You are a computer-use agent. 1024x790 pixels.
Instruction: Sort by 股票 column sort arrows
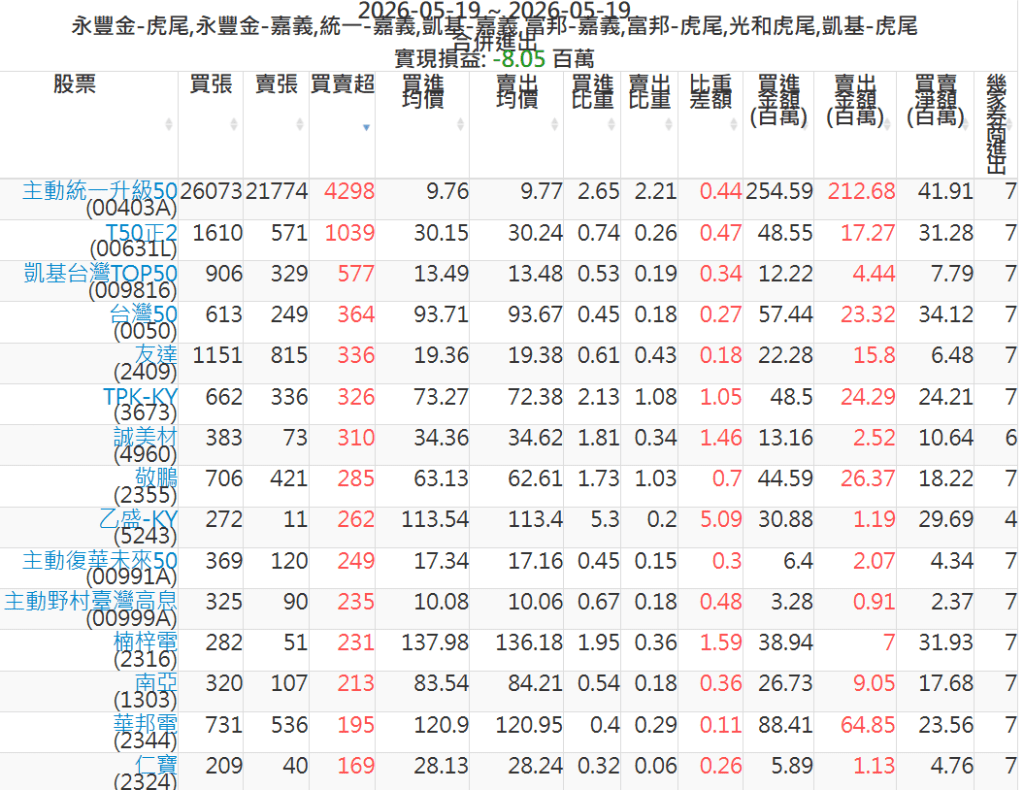point(168,124)
